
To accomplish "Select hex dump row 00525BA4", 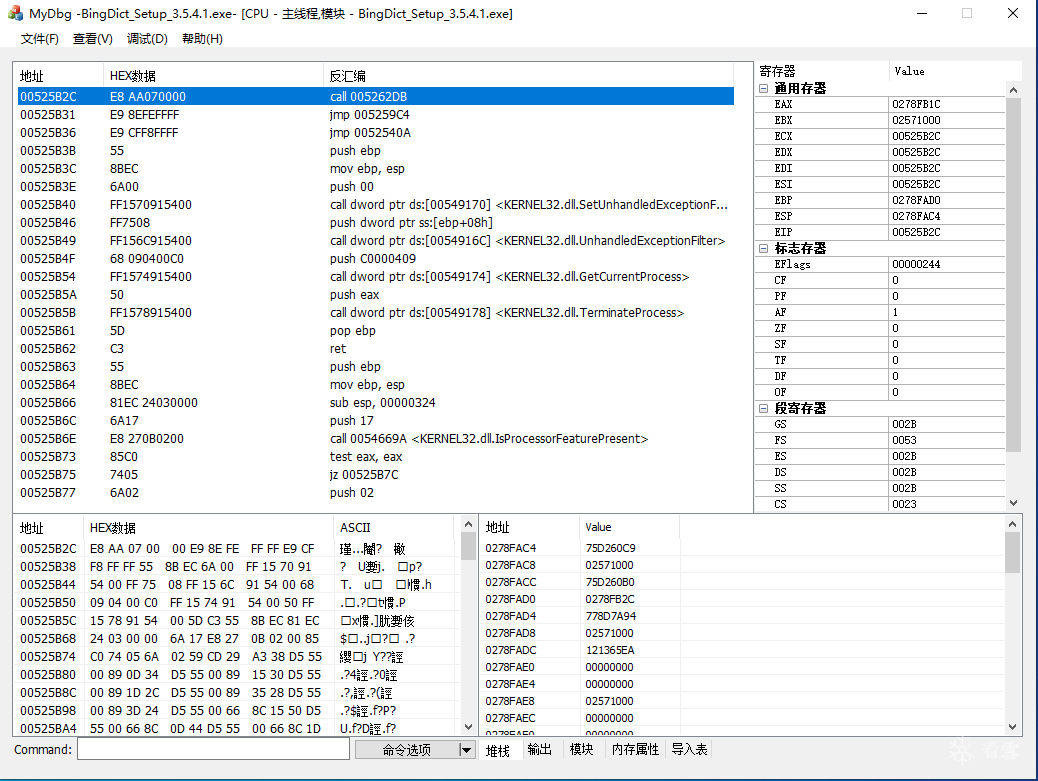I will tap(238, 728).
